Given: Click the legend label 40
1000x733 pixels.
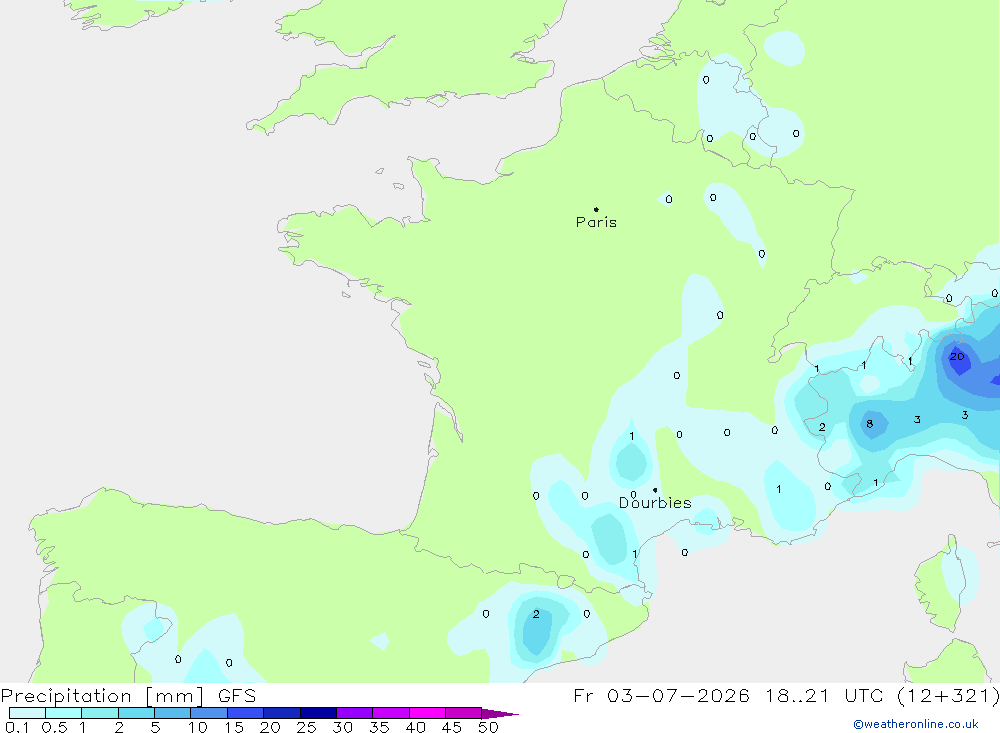Looking at the screenshot, I should [415, 727].
